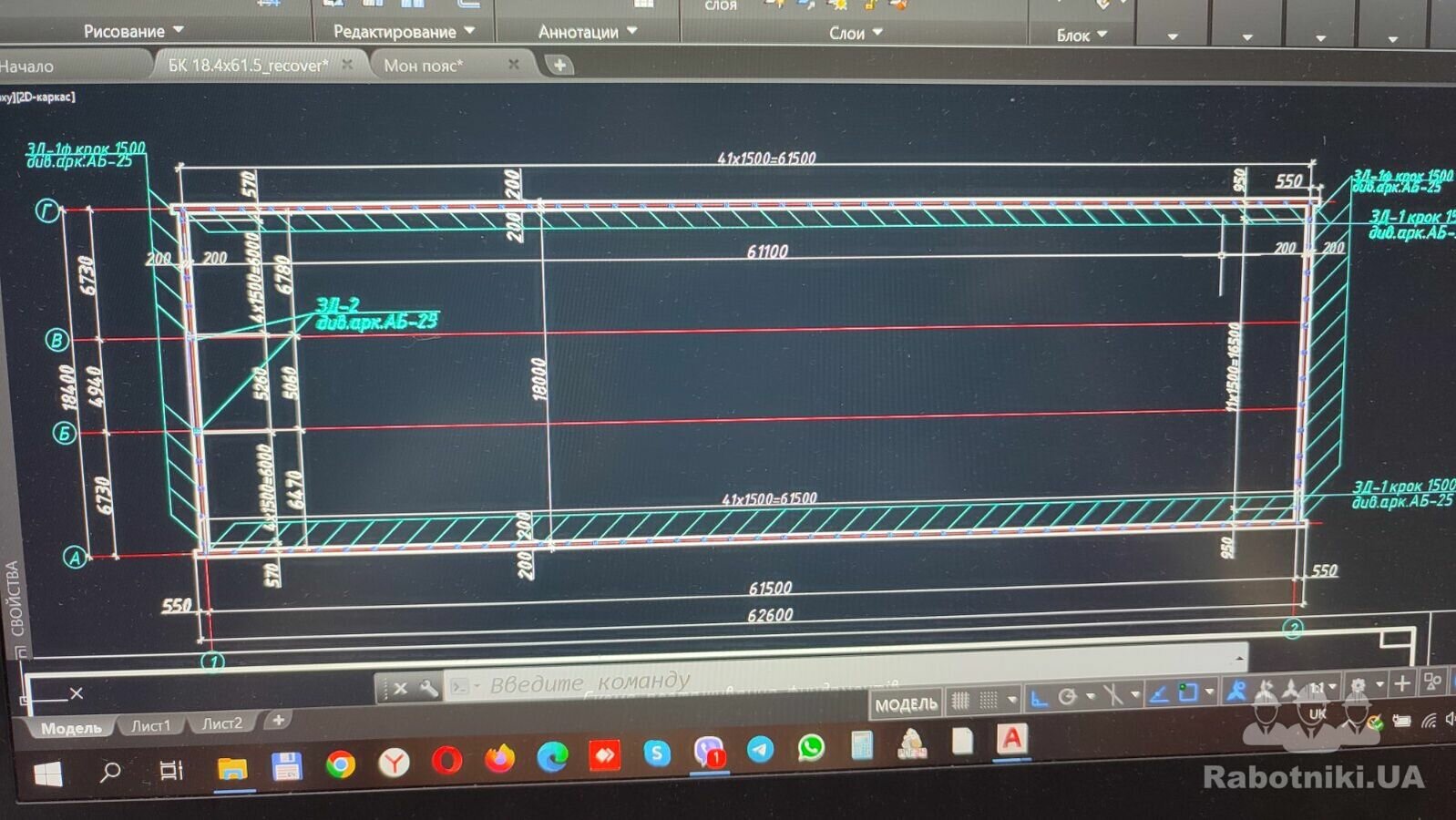This screenshot has width=1456, height=820.
Task: Close the Мон пояс tab
Action: coord(514,64)
